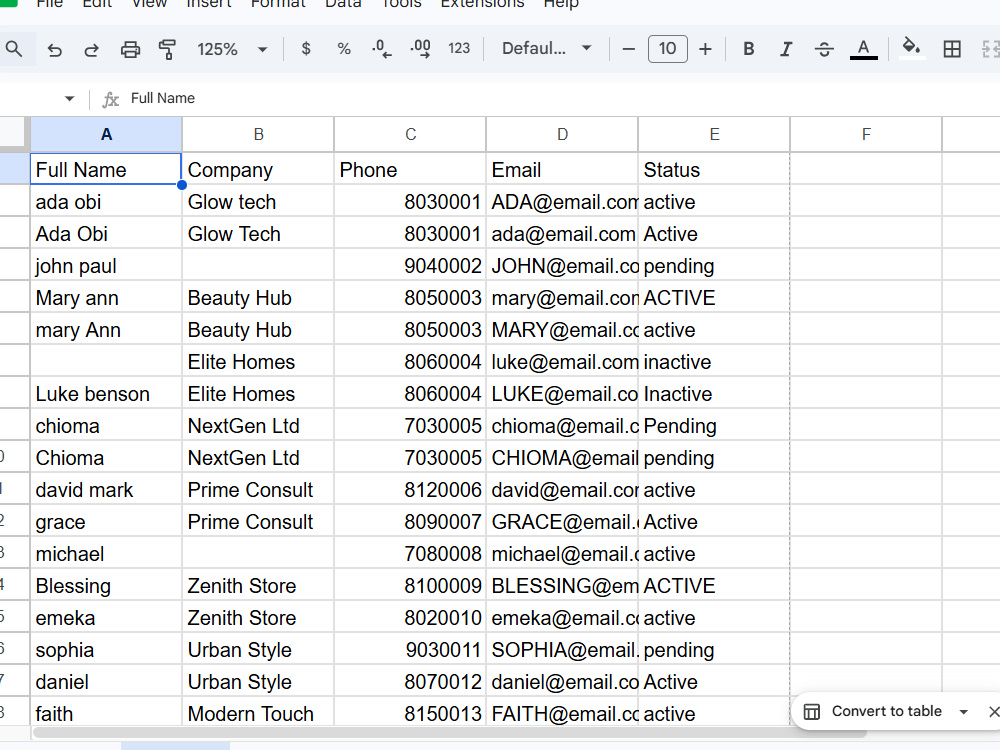
Task: Expand the Convert to table dropdown arrow
Action: [964, 711]
